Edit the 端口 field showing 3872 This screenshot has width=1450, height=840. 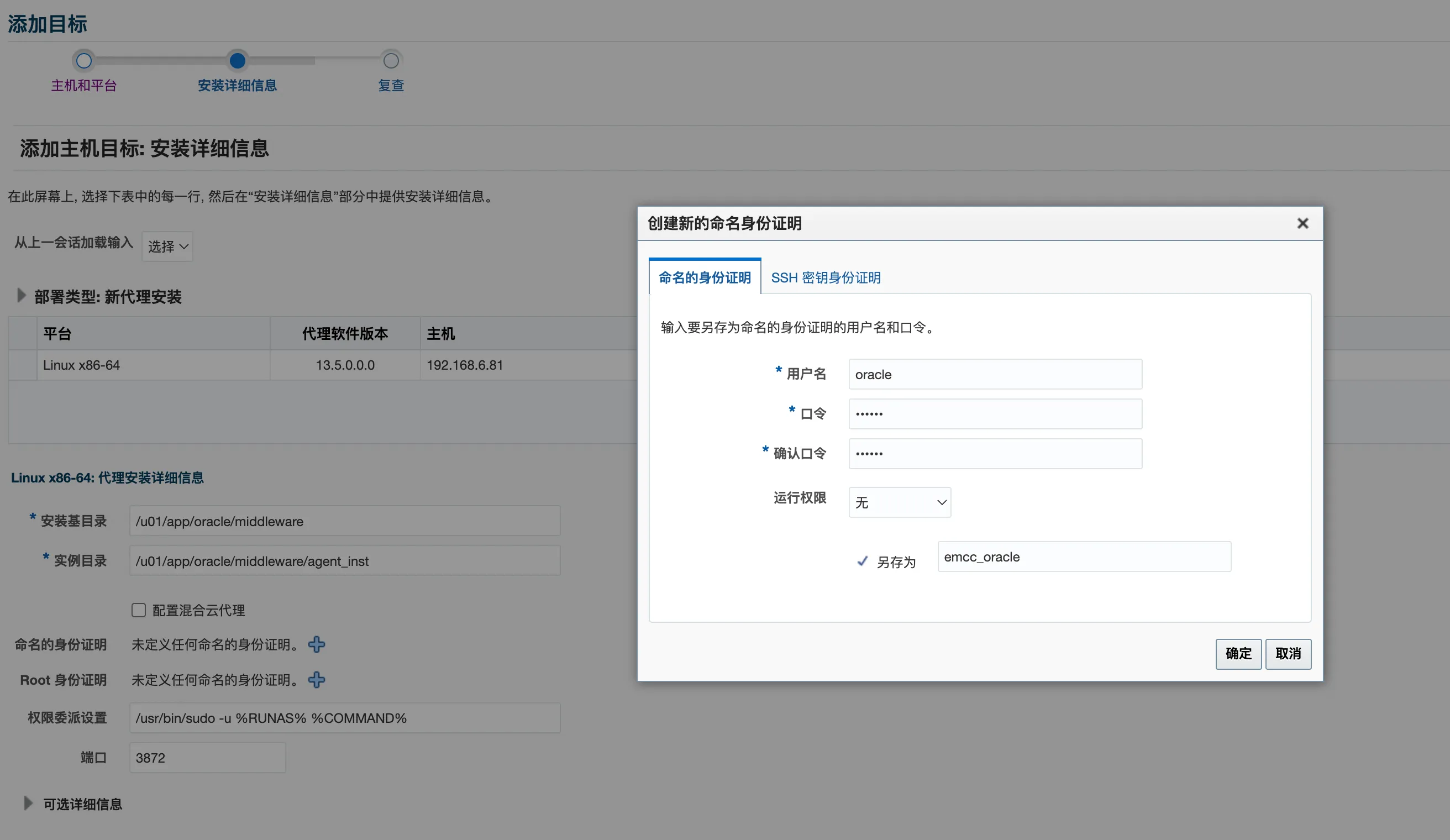tap(207, 758)
